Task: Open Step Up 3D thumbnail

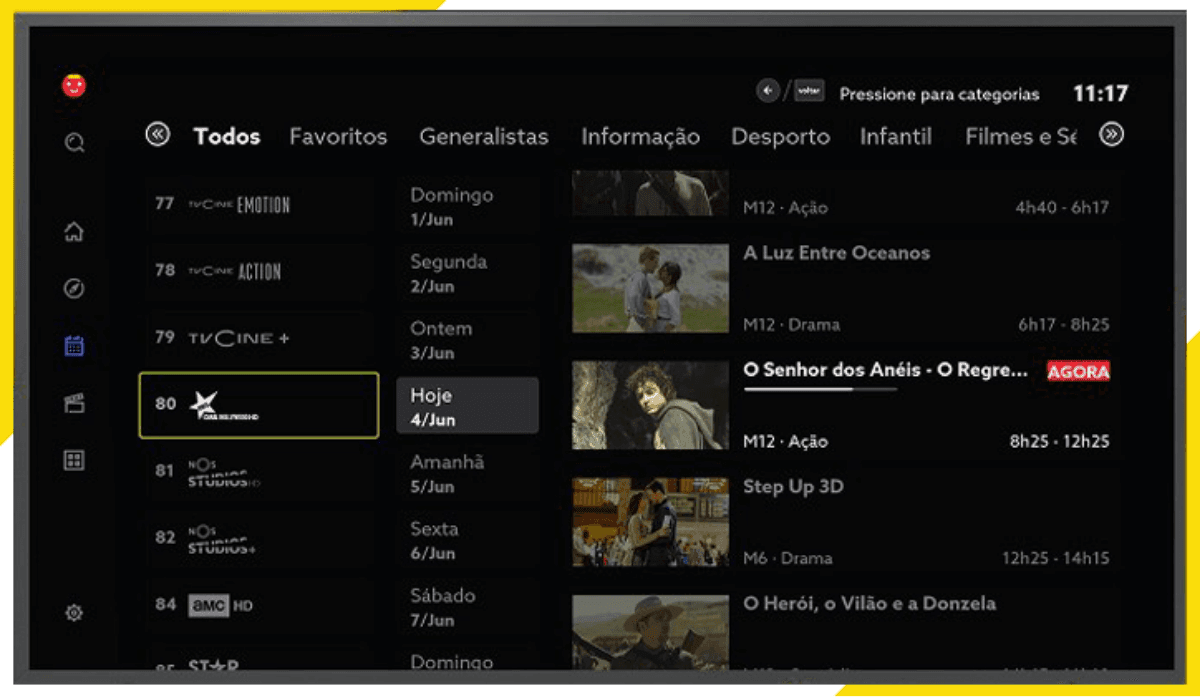Action: point(650,522)
